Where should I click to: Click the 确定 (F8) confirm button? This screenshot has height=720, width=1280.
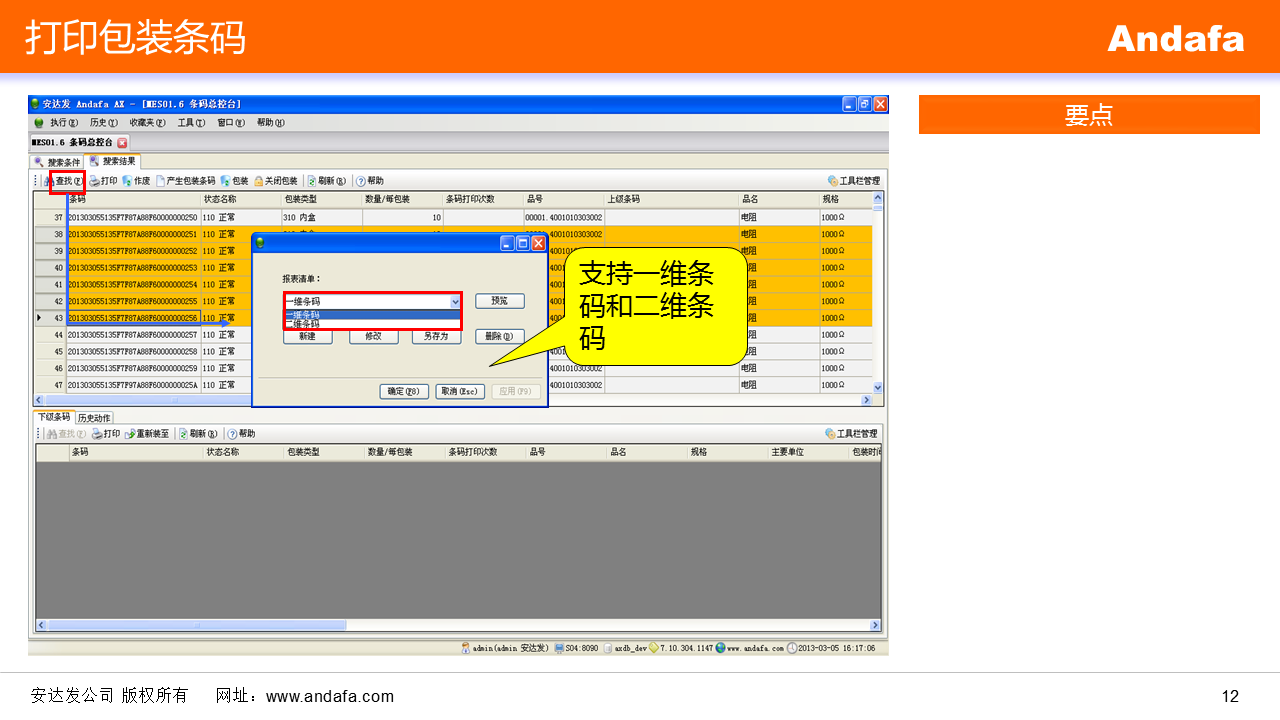(x=404, y=392)
